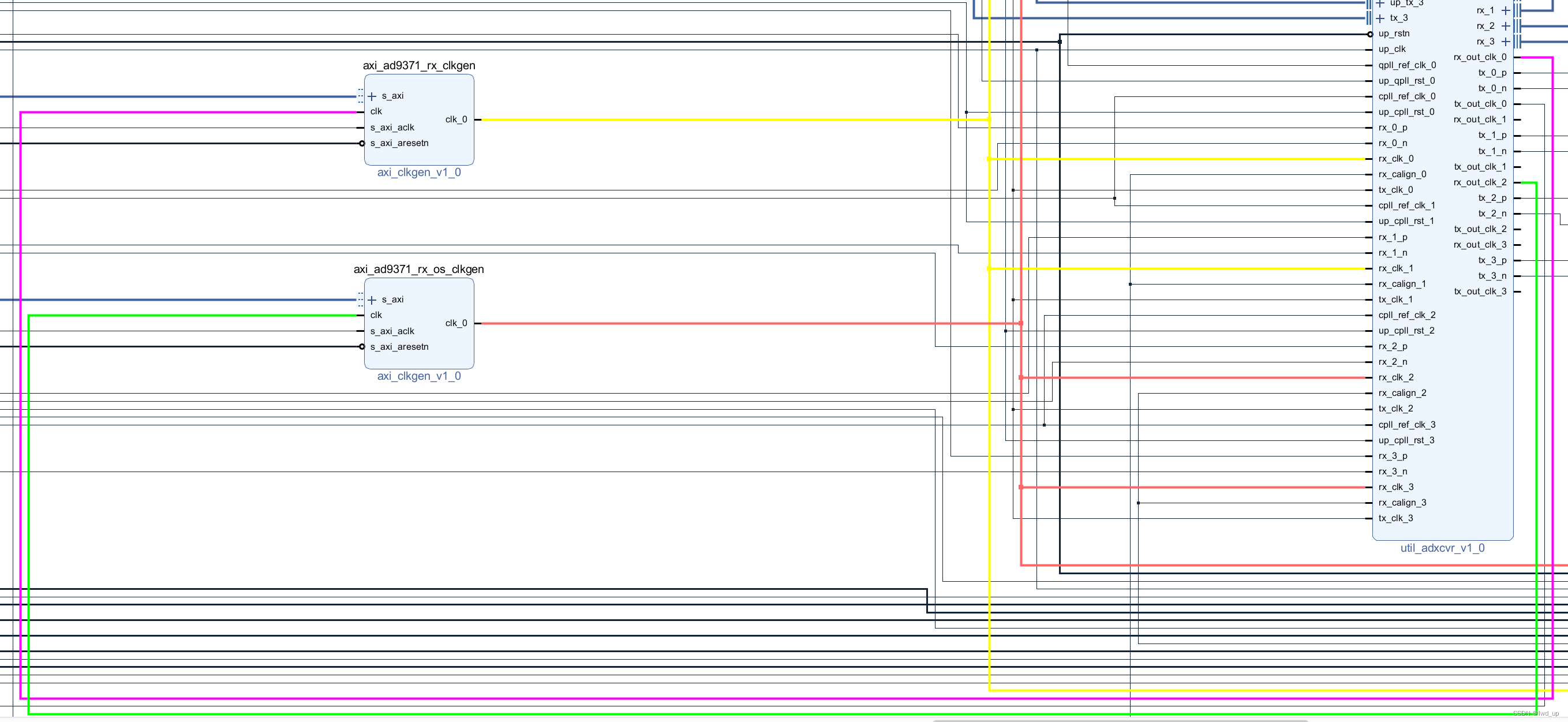Select s_axi_aresetn port on axi_ad9371_rx_os_clkgen

point(399,347)
